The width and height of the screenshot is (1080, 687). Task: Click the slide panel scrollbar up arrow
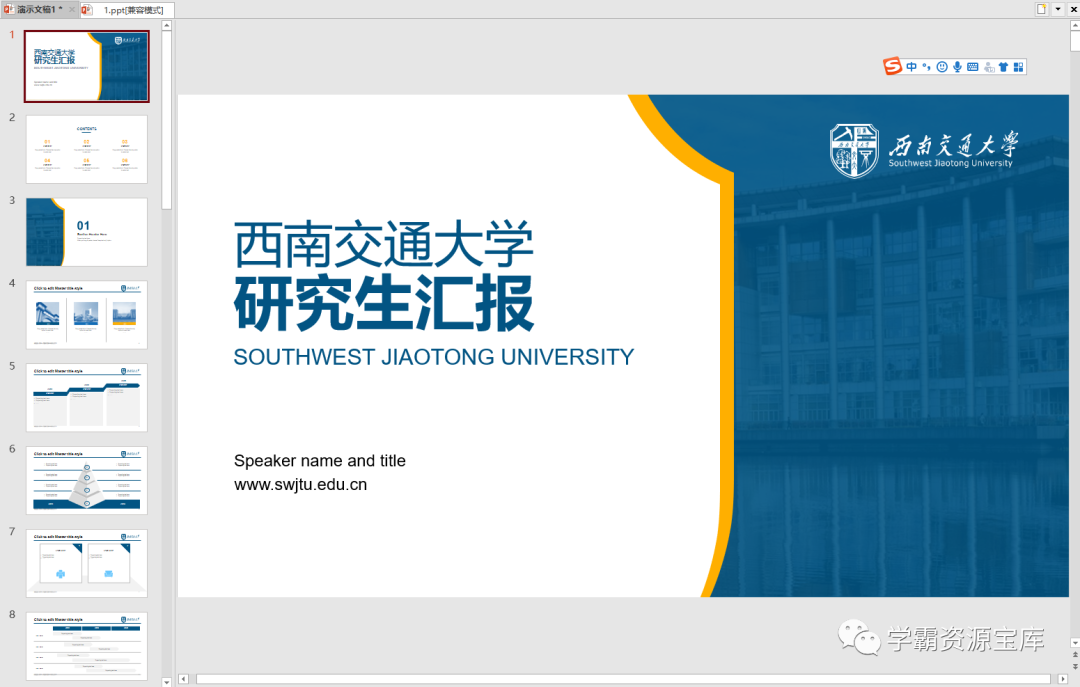166,27
